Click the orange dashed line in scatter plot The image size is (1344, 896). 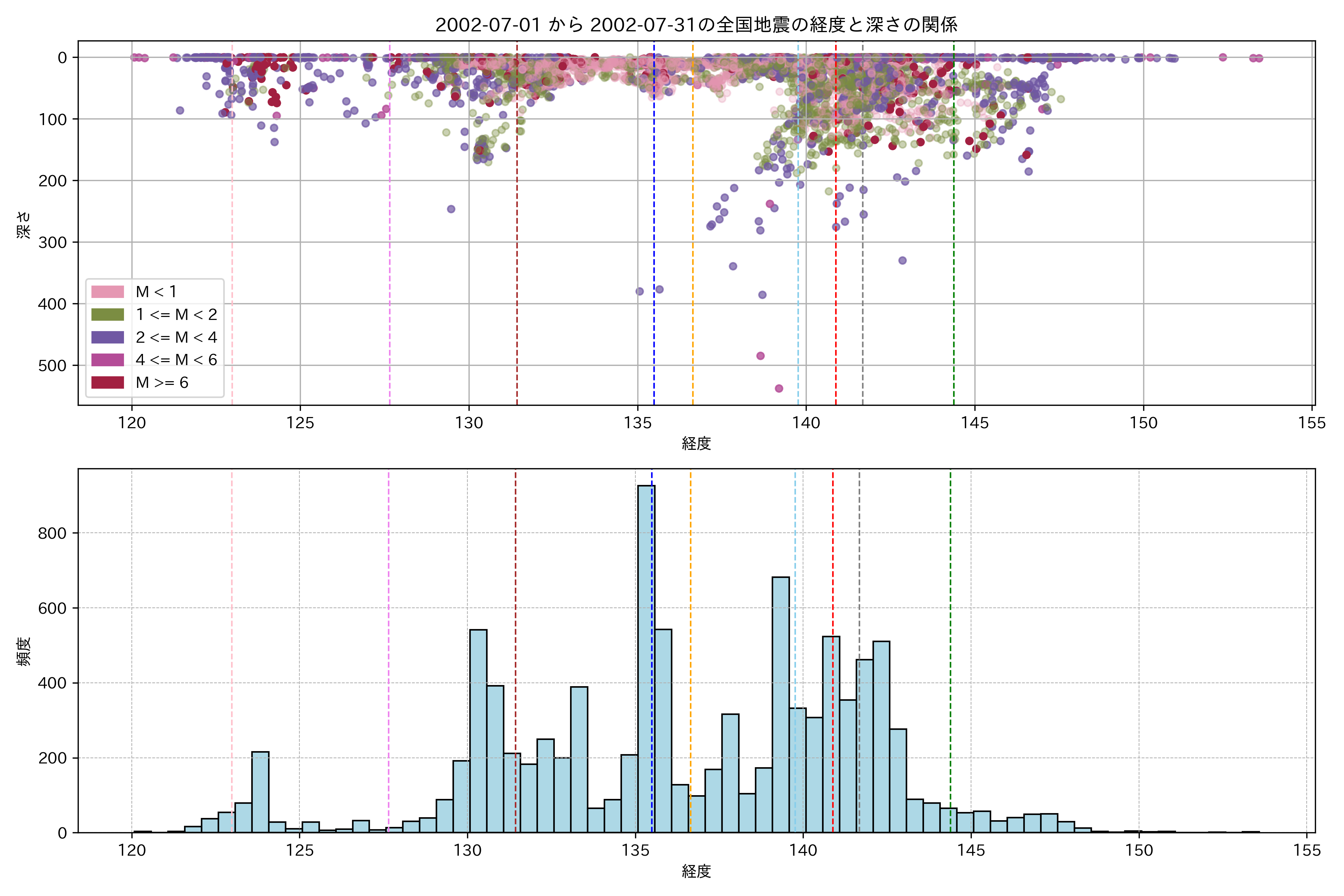click(x=693, y=228)
